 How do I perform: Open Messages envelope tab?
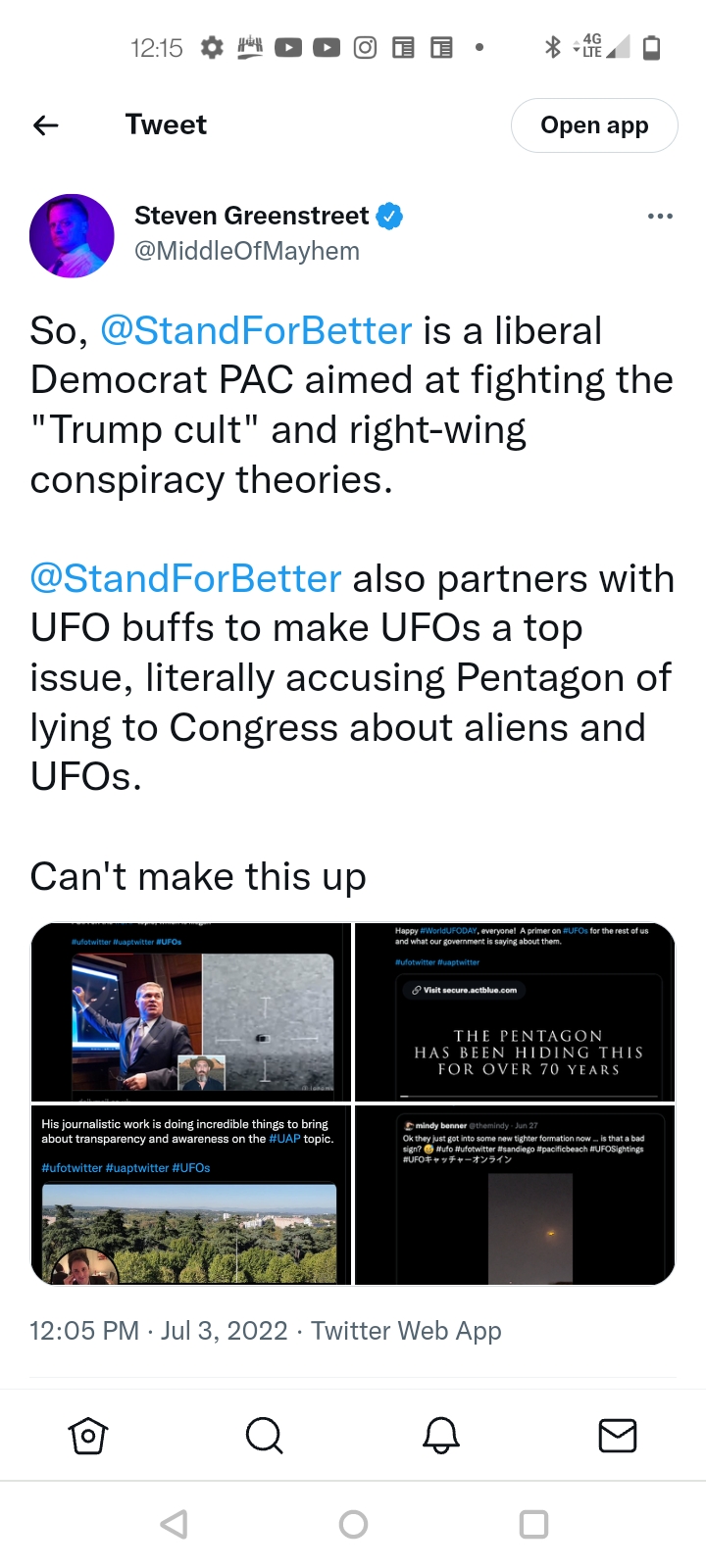click(x=617, y=1436)
